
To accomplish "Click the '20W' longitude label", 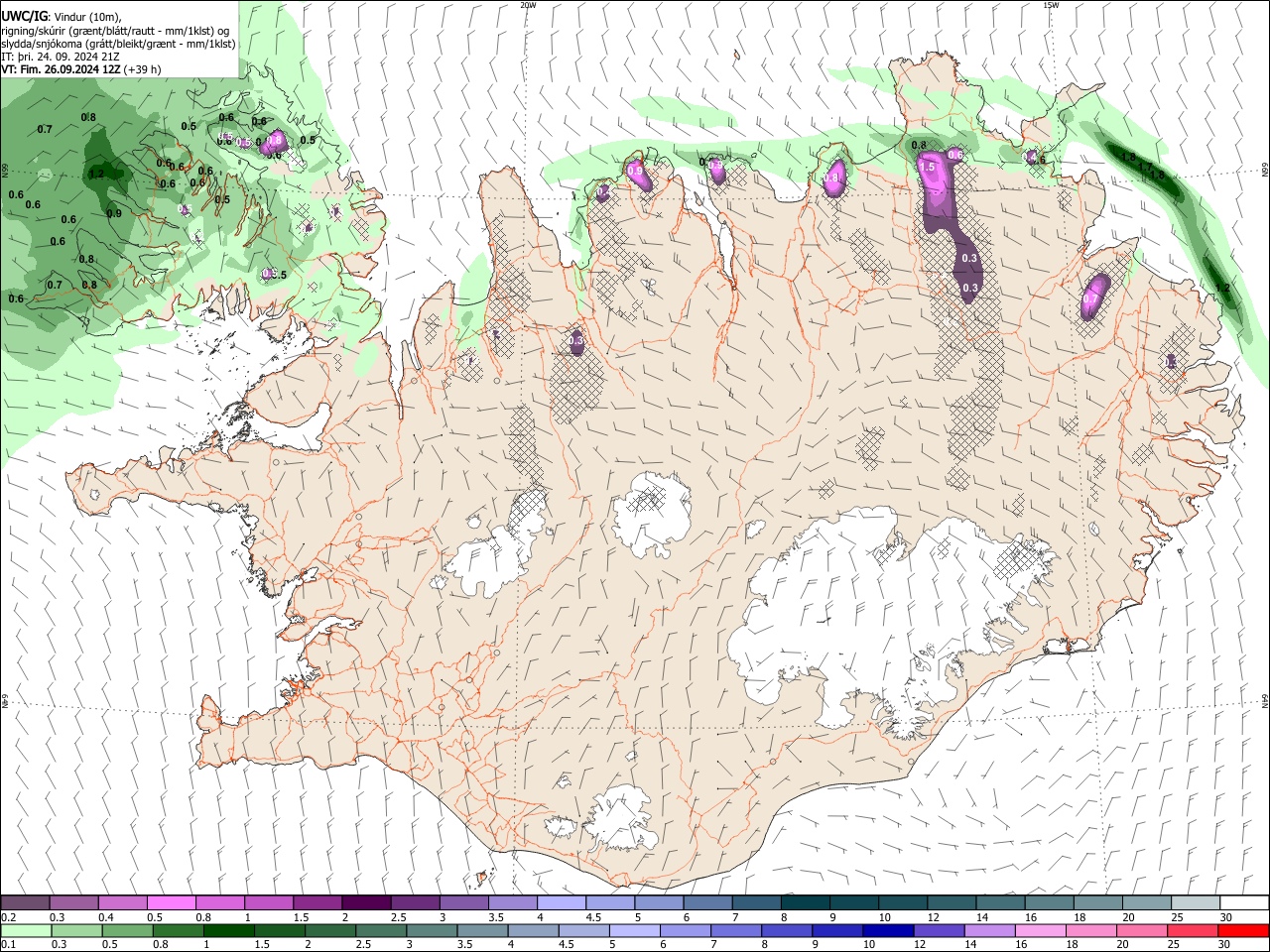I will tap(528, 5).
